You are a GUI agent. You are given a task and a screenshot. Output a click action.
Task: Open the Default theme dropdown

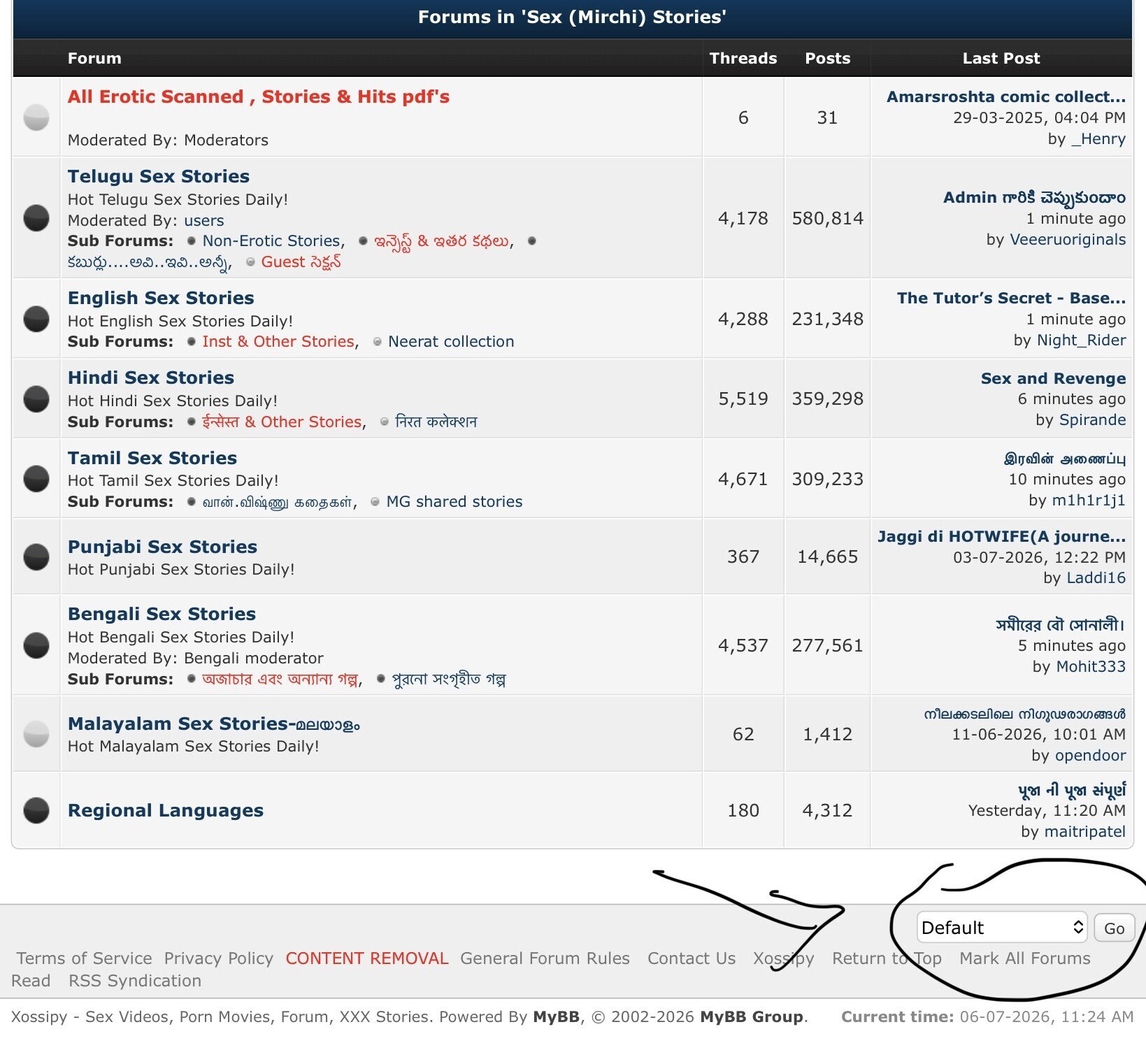click(1002, 928)
